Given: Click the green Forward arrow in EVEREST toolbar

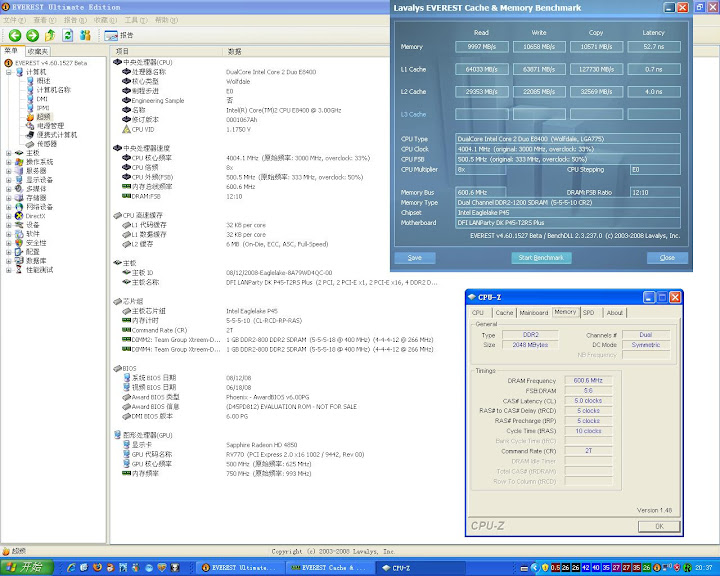Looking at the screenshot, I should 32,35.
